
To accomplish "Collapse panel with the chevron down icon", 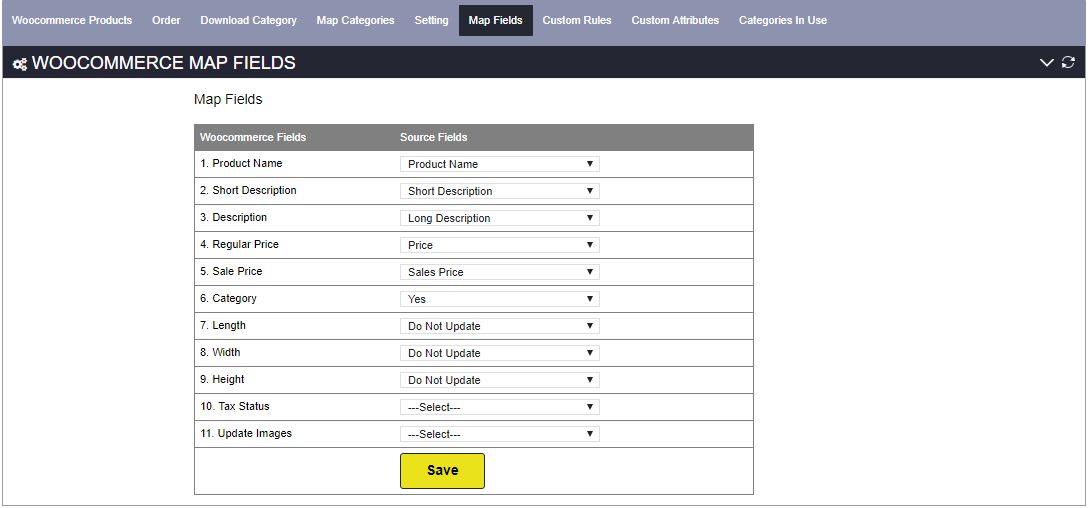I will point(1046,62).
